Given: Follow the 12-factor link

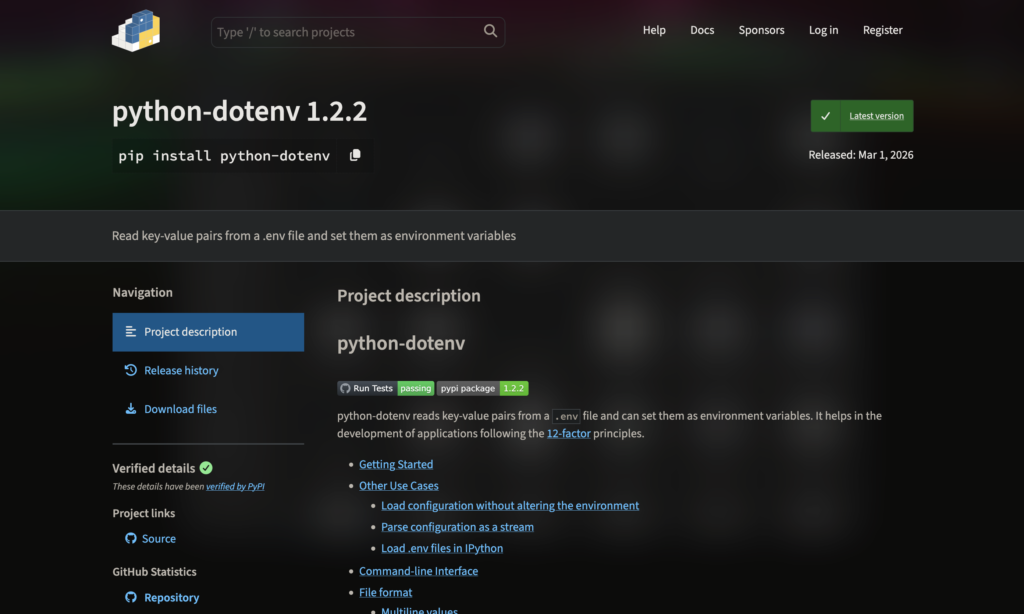Looking at the screenshot, I should (x=568, y=433).
